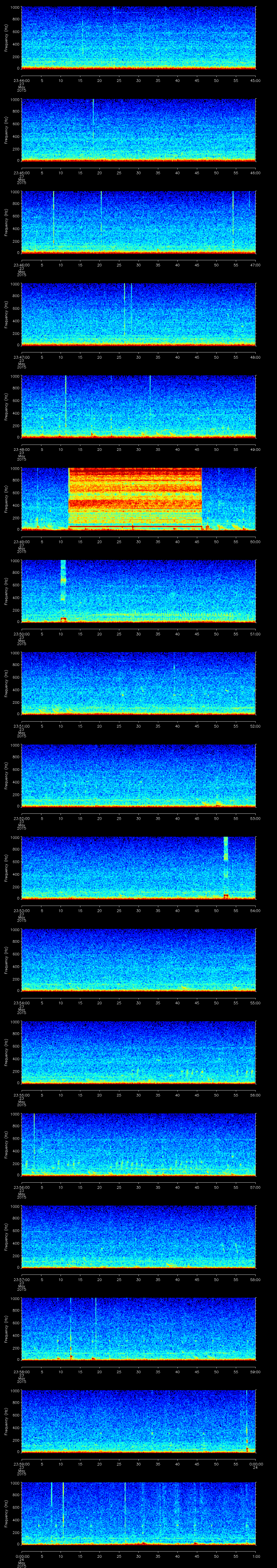Click the vertical spike near 19 s in the 23:58:00 panel
Screen dimensions: 277x1568
95,1324
